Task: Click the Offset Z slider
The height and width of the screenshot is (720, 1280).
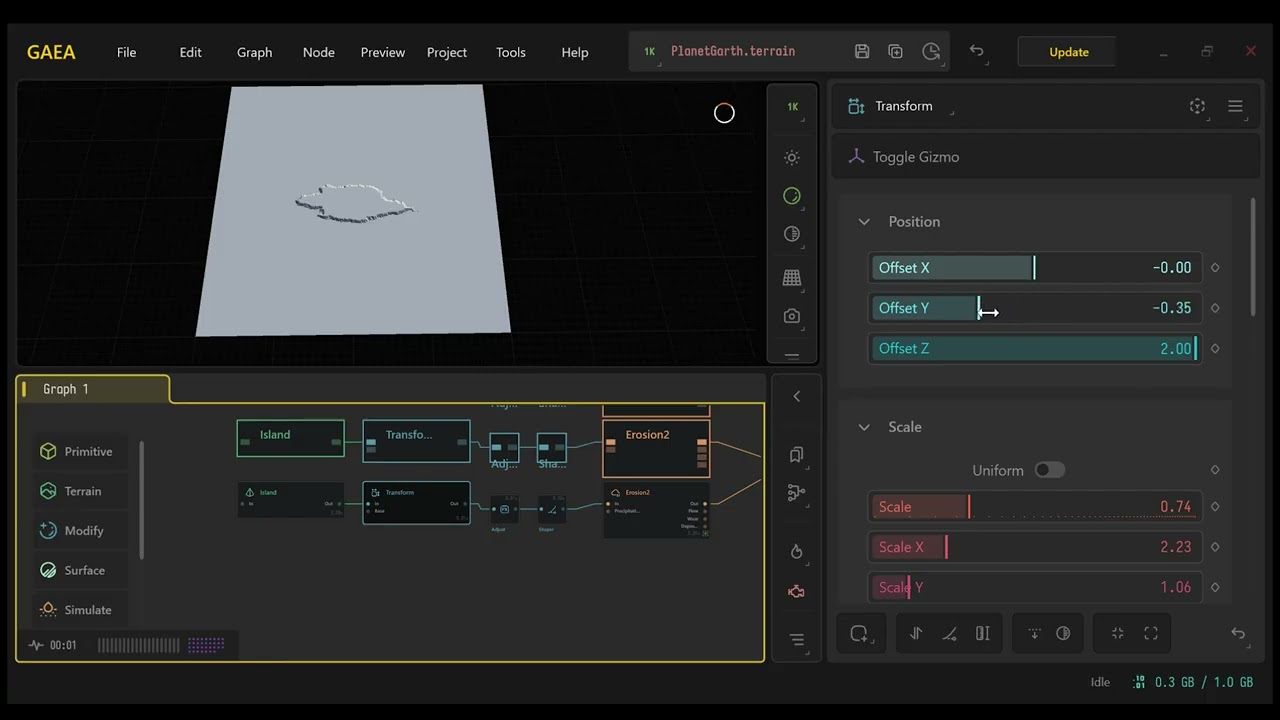Action: coord(1035,348)
